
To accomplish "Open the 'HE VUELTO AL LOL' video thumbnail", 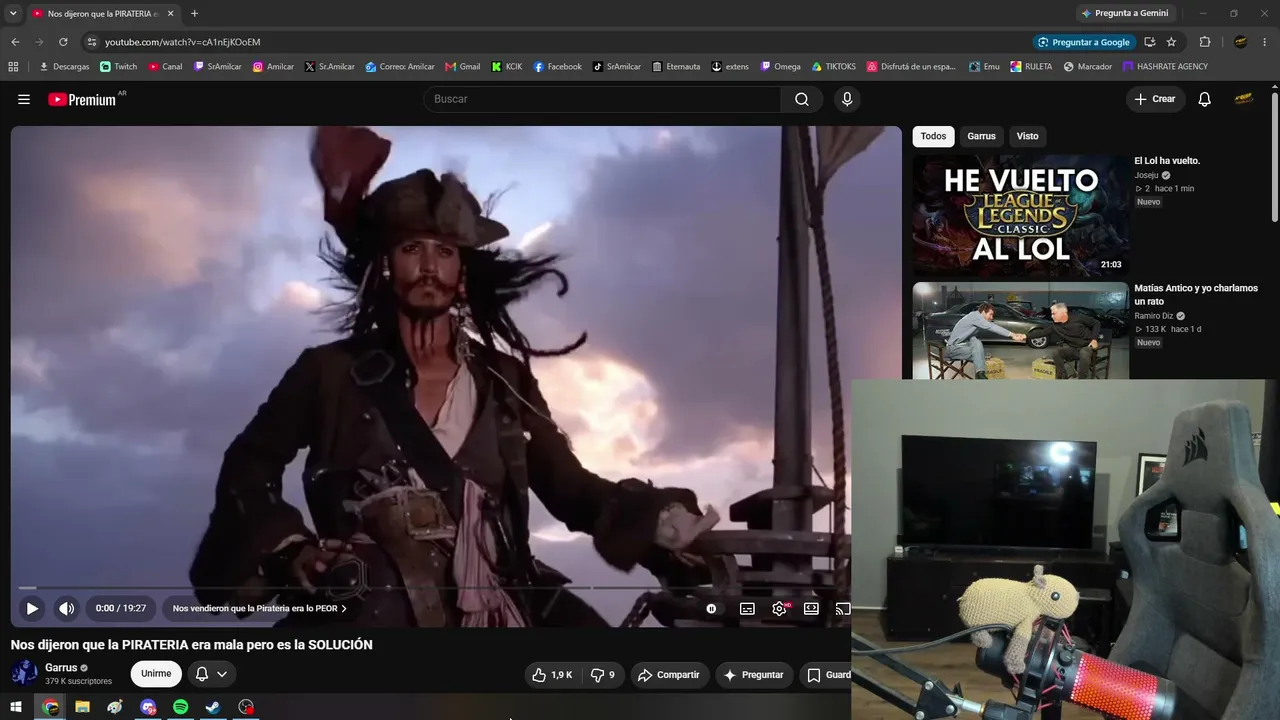I will 1020,215.
